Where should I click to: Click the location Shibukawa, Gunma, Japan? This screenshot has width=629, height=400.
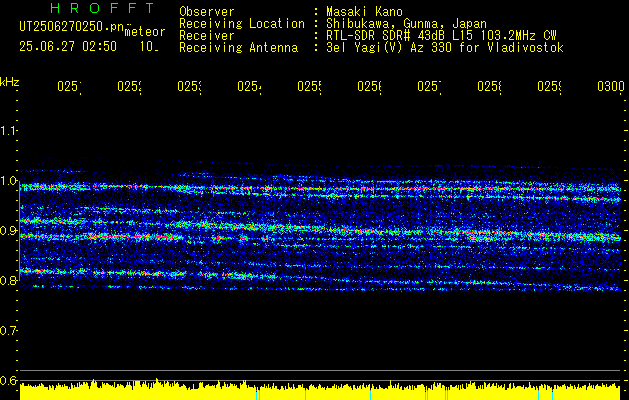406,24
